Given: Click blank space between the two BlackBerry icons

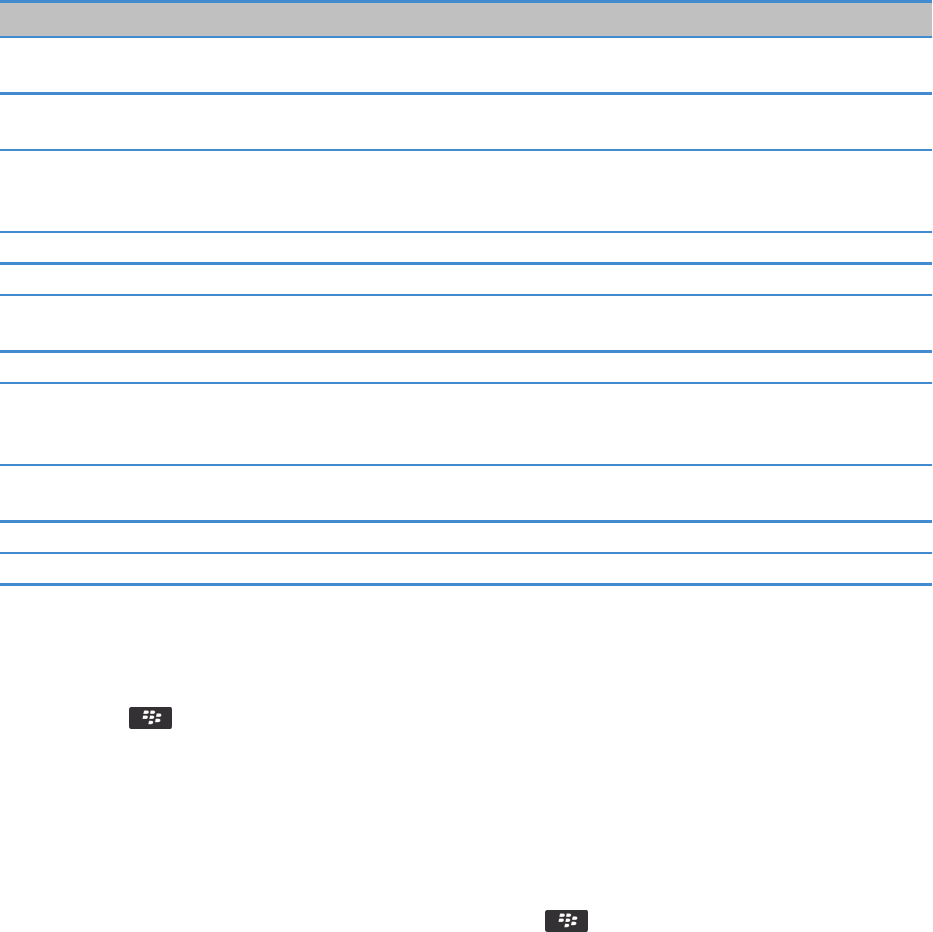Looking at the screenshot, I should tap(466, 819).
